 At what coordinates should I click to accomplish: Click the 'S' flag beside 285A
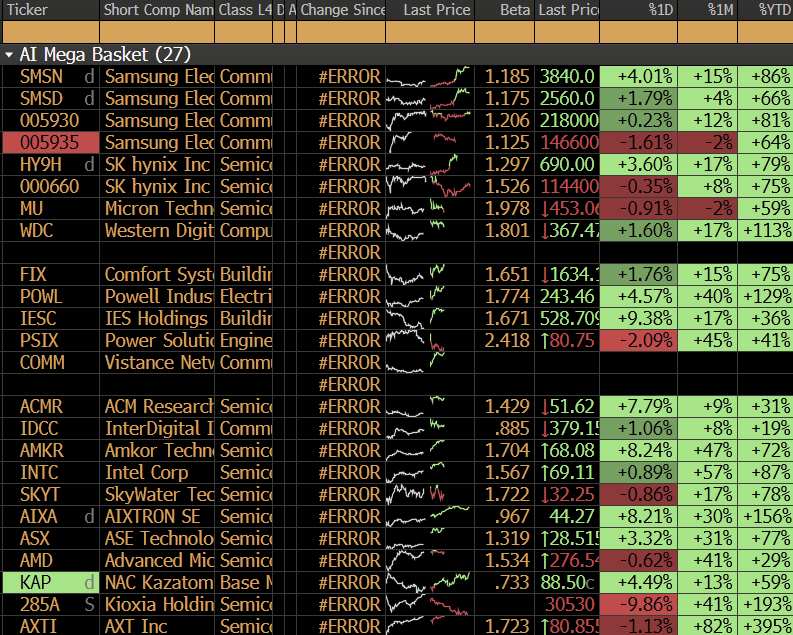[x=90, y=605]
